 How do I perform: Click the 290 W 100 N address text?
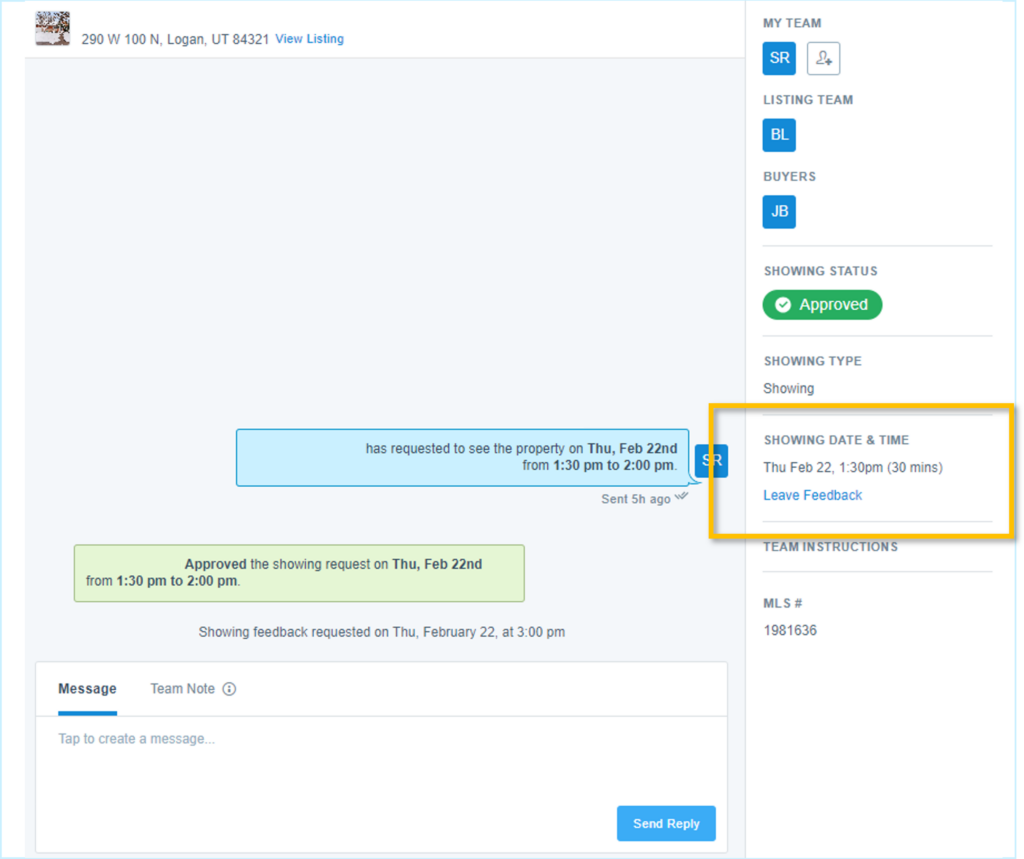tap(175, 40)
